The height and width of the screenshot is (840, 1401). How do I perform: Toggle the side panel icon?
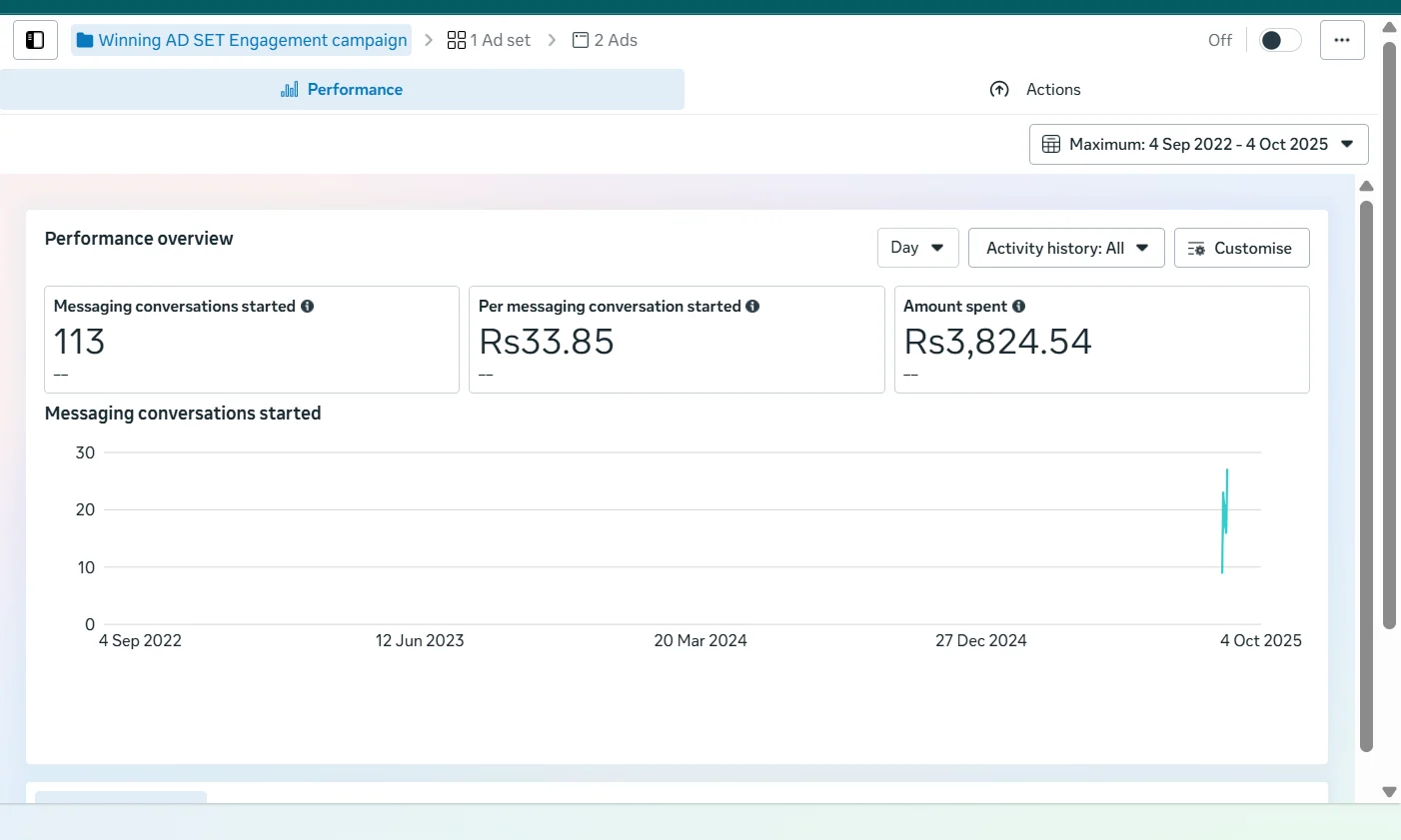35,40
